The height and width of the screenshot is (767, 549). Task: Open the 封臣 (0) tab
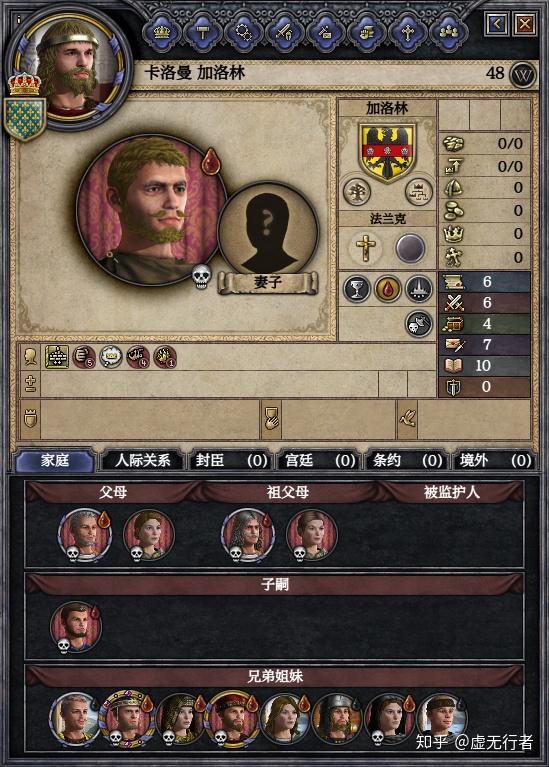coord(231,461)
